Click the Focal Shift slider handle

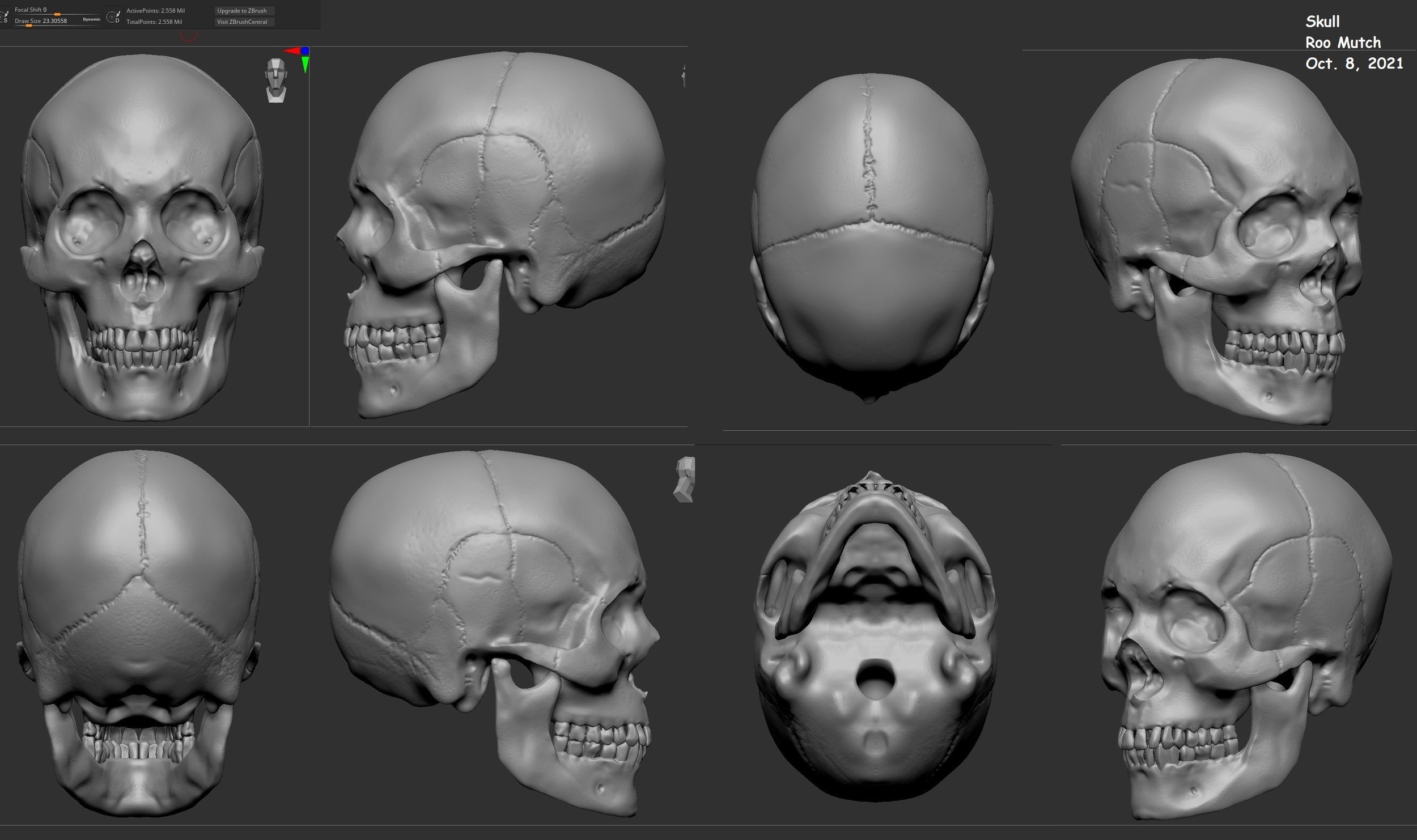(x=57, y=14)
